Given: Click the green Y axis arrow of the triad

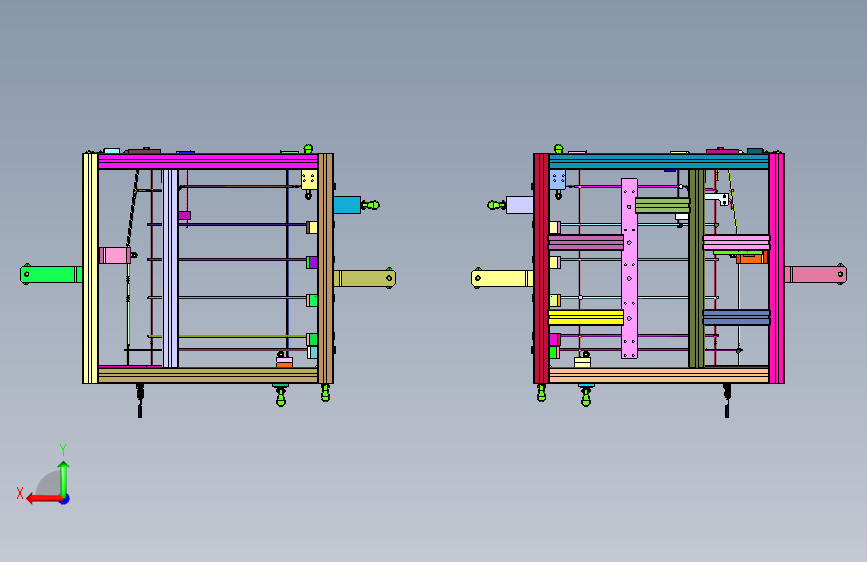Looking at the screenshot, I should (x=64, y=479).
